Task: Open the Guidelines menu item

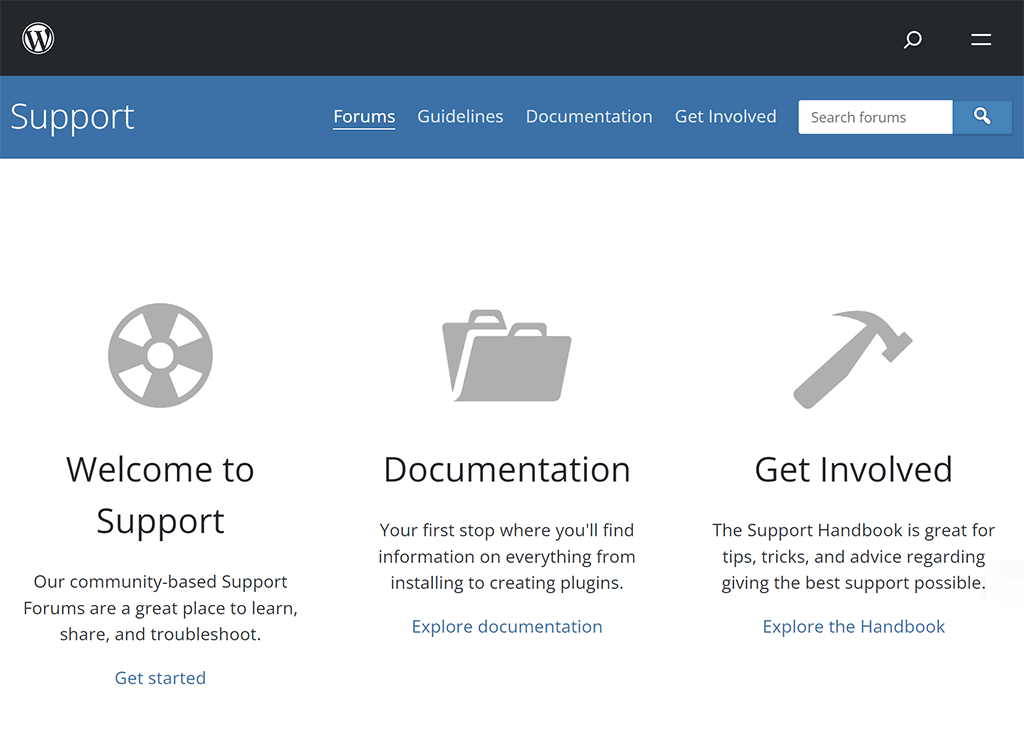Action: pyautogui.click(x=460, y=117)
